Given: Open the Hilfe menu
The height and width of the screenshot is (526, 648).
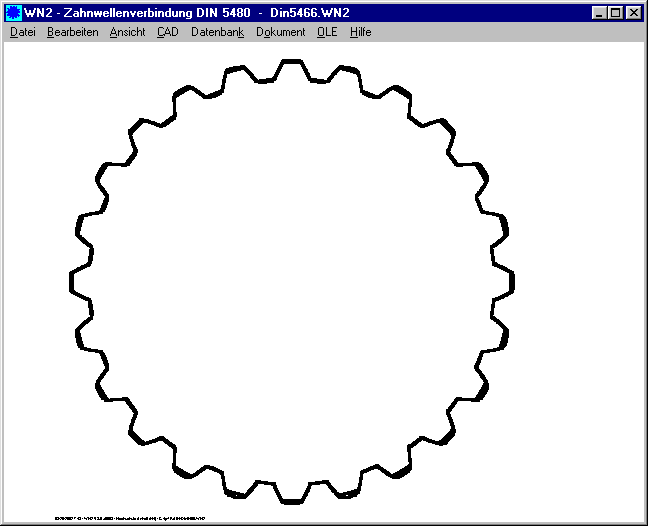Looking at the screenshot, I should coord(360,32).
